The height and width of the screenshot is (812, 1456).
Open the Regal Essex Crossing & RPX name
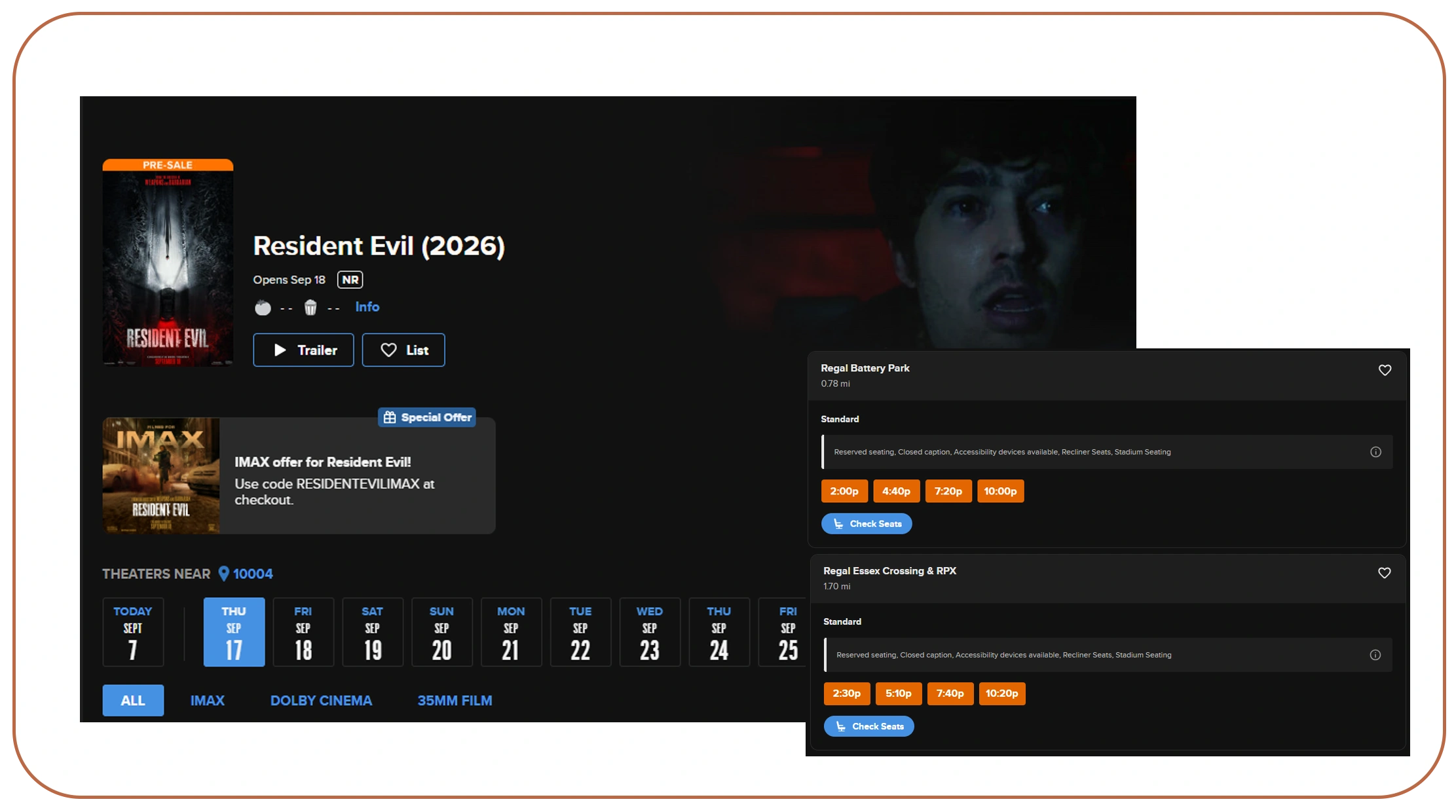coord(890,571)
